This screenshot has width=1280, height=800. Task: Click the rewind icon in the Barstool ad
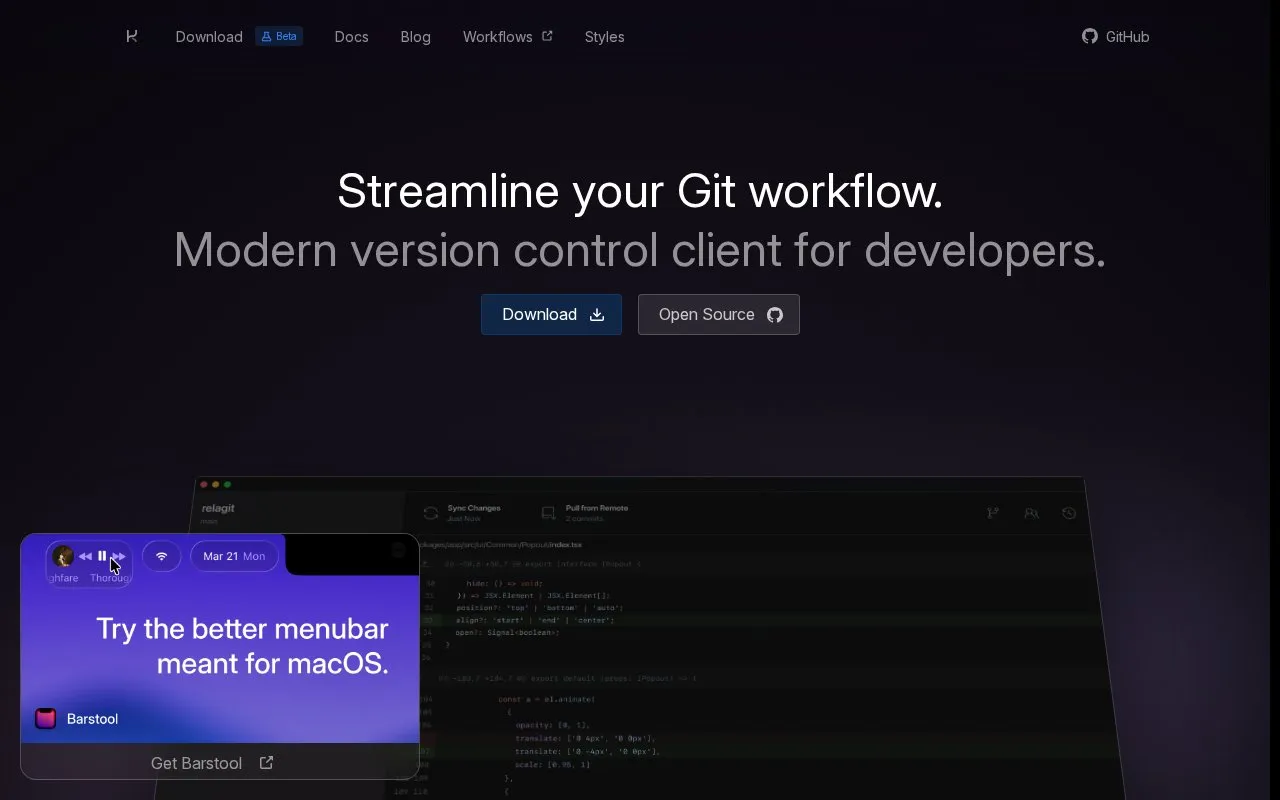(85, 556)
